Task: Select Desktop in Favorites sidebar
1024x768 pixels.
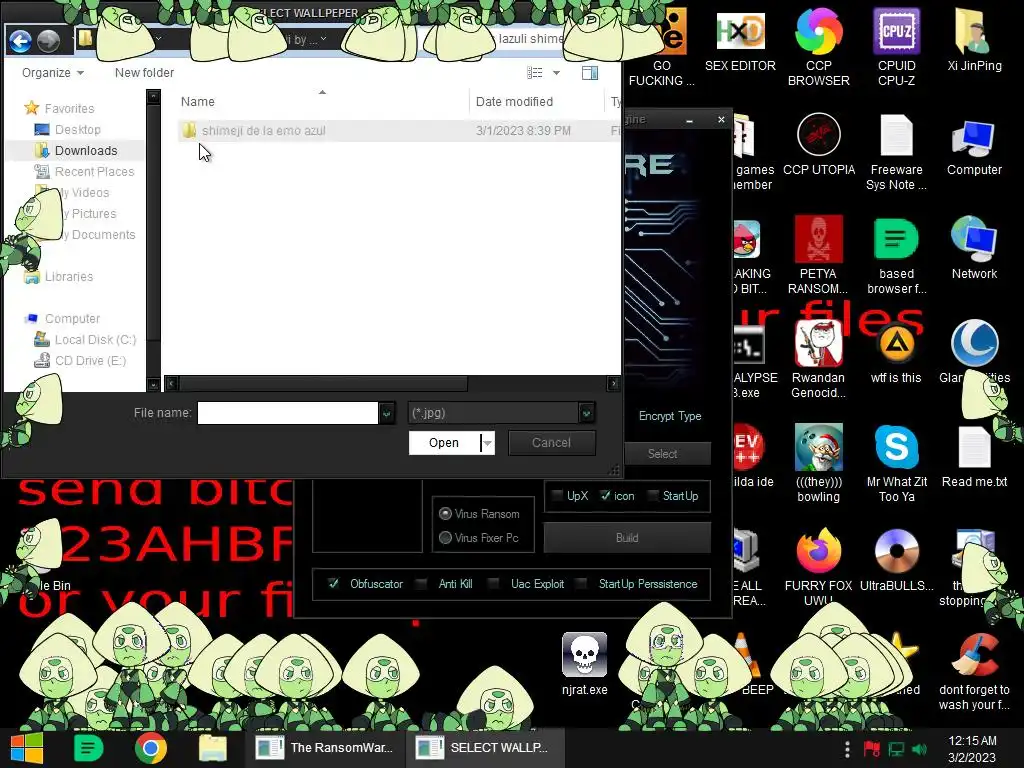Action: tap(77, 129)
